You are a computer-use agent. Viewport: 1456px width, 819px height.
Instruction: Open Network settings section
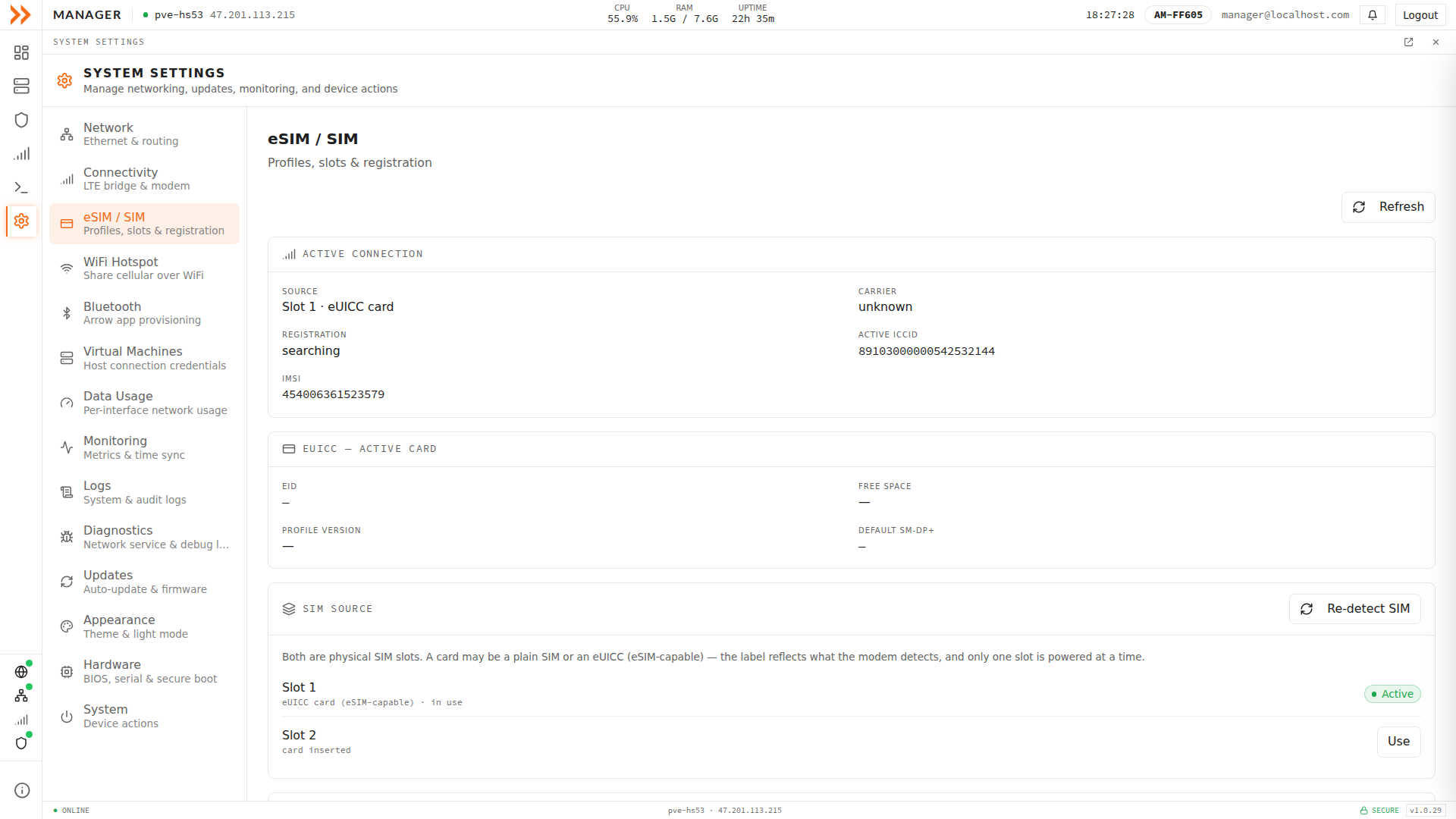144,134
